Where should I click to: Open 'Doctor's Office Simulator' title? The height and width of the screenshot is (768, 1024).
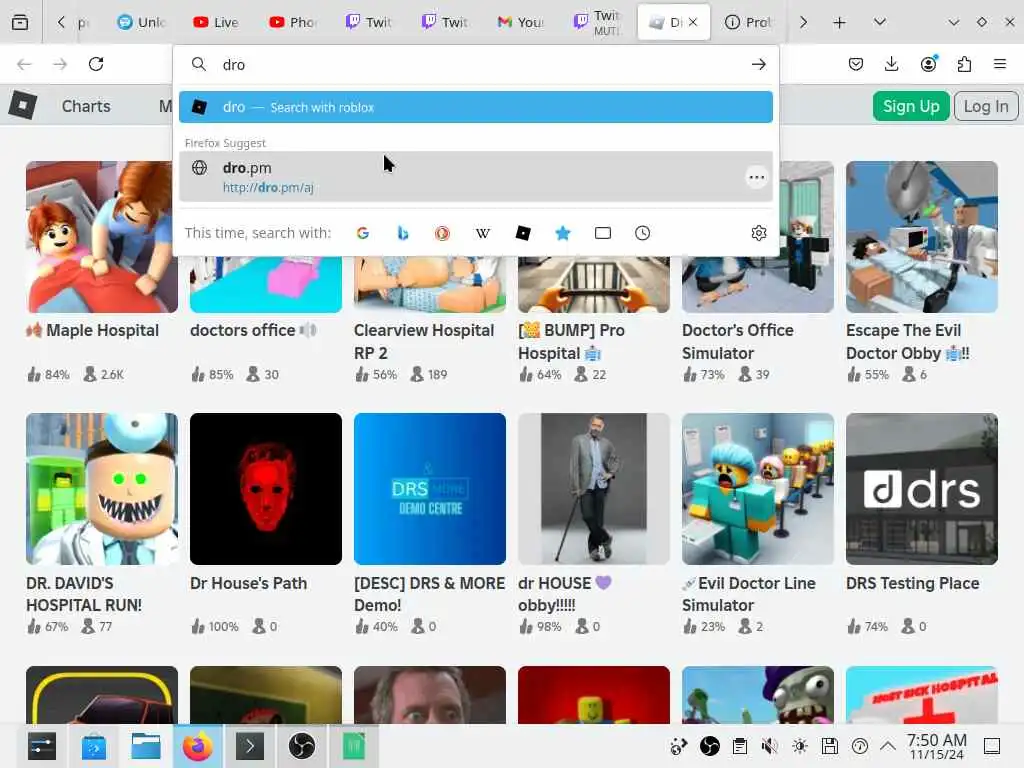click(738, 342)
